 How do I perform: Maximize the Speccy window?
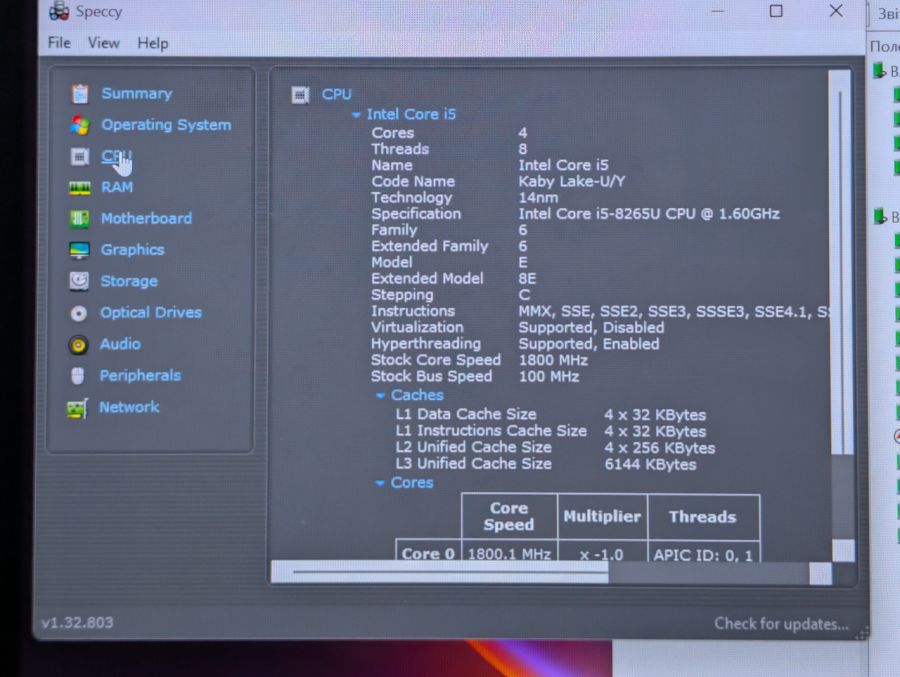(776, 11)
